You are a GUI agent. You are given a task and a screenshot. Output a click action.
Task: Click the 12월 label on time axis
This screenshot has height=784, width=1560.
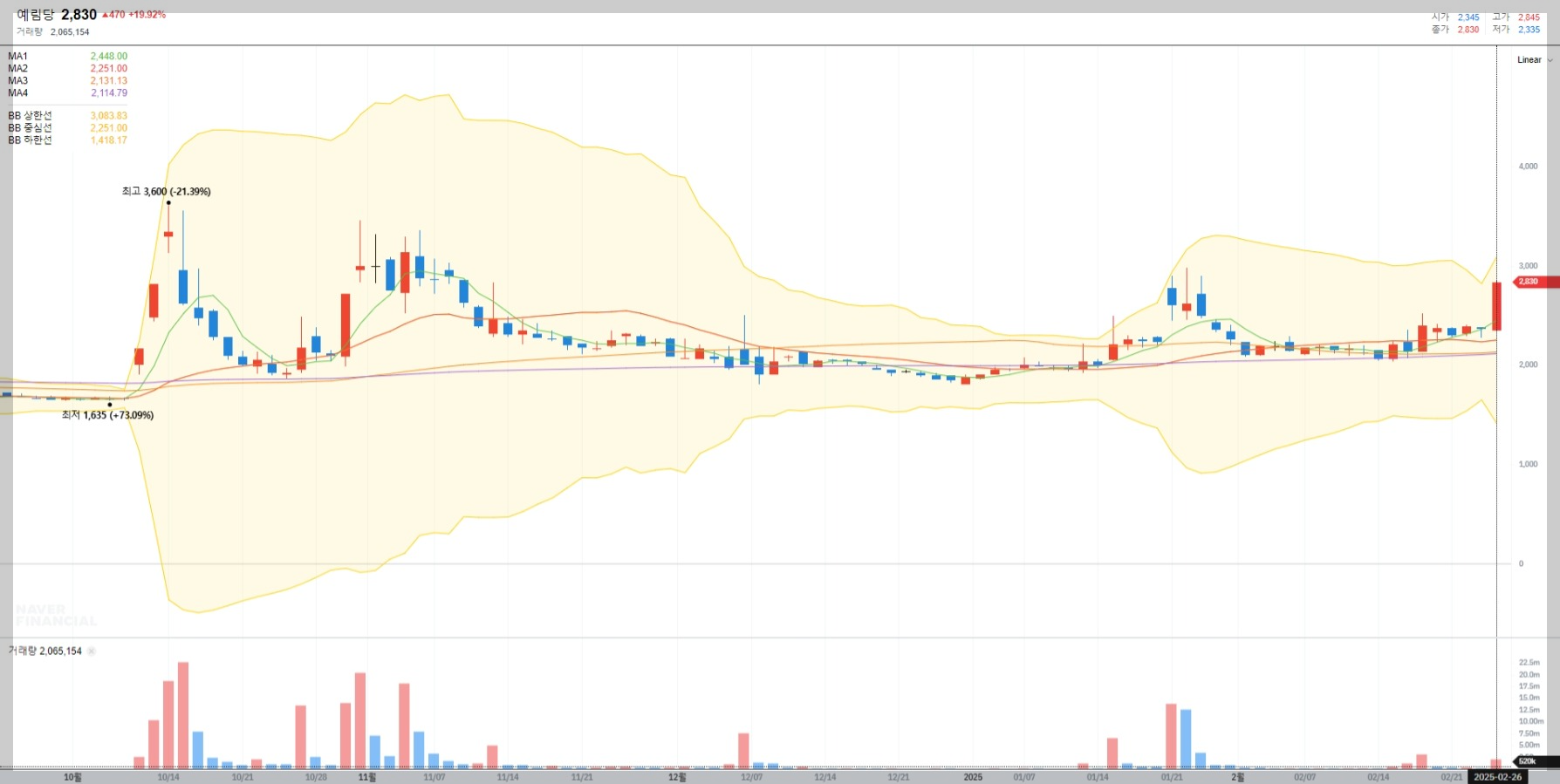tap(677, 777)
